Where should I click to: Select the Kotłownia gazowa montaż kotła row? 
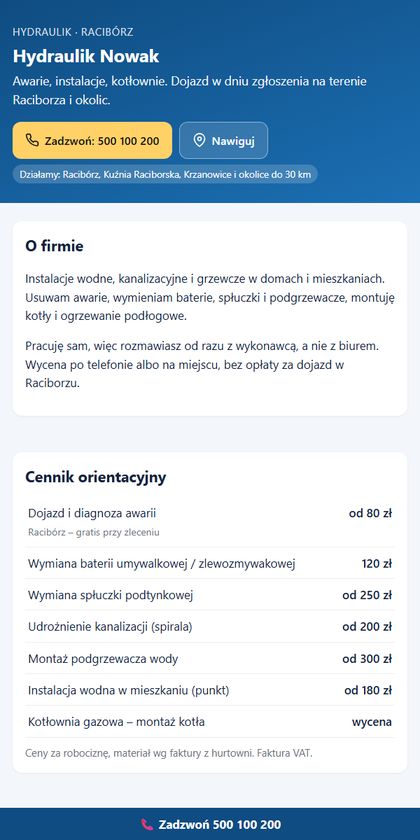click(210, 722)
